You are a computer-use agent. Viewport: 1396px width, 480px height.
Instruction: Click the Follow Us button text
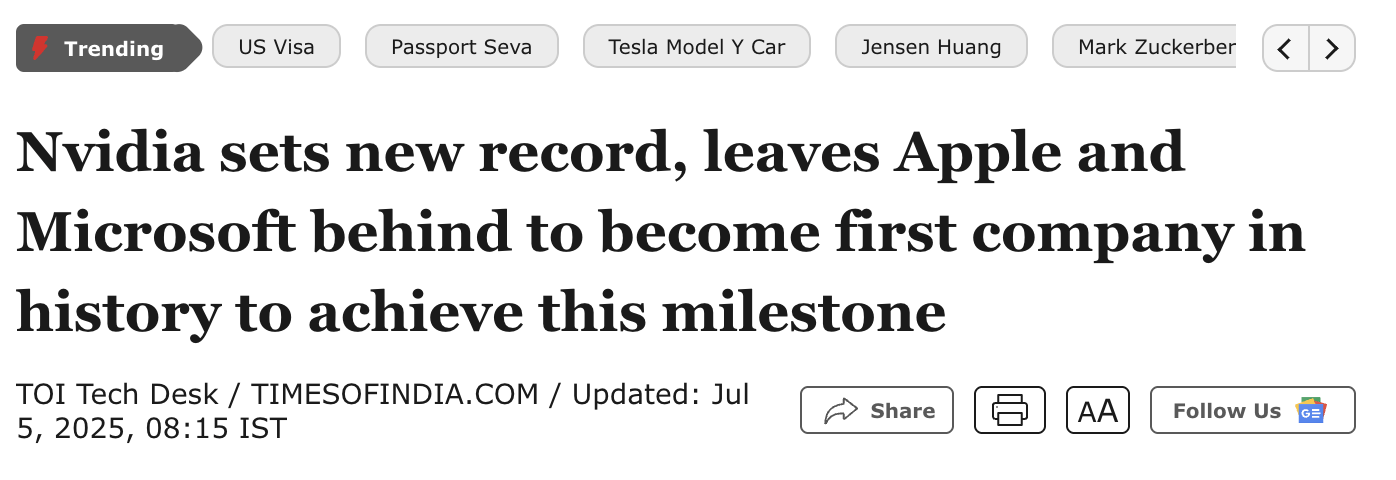point(1226,411)
